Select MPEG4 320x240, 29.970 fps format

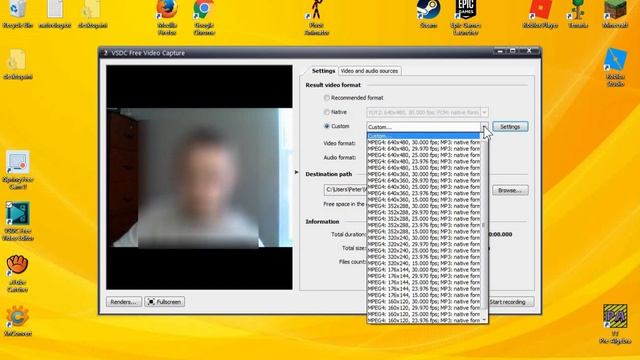coord(423,244)
